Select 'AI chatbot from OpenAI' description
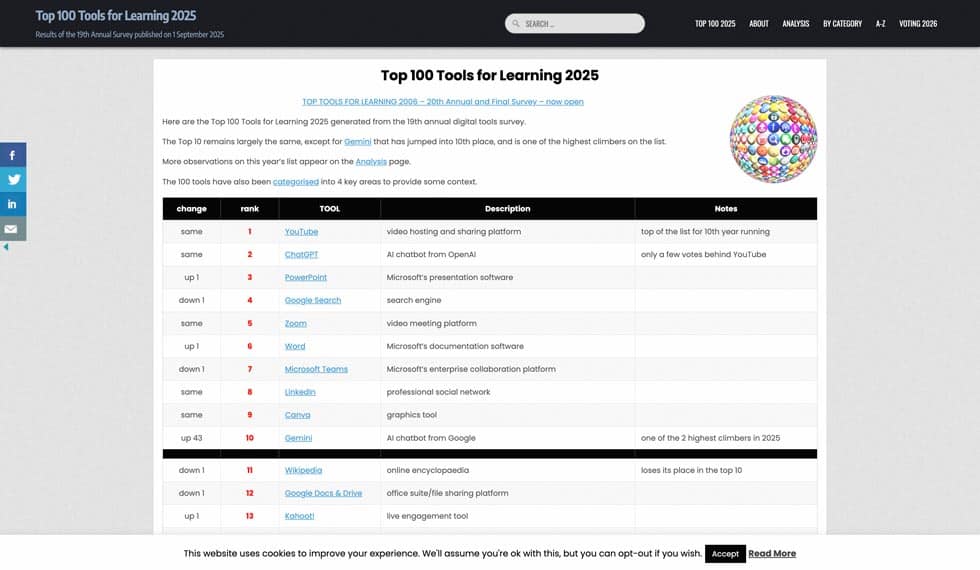This screenshot has height=570, width=980. (431, 254)
